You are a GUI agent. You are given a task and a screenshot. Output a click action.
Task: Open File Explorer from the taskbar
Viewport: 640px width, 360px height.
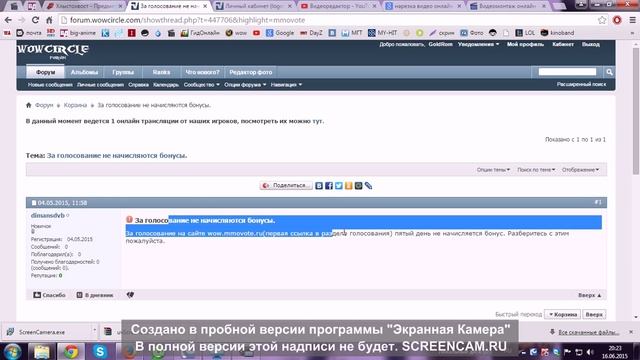(x=42, y=351)
